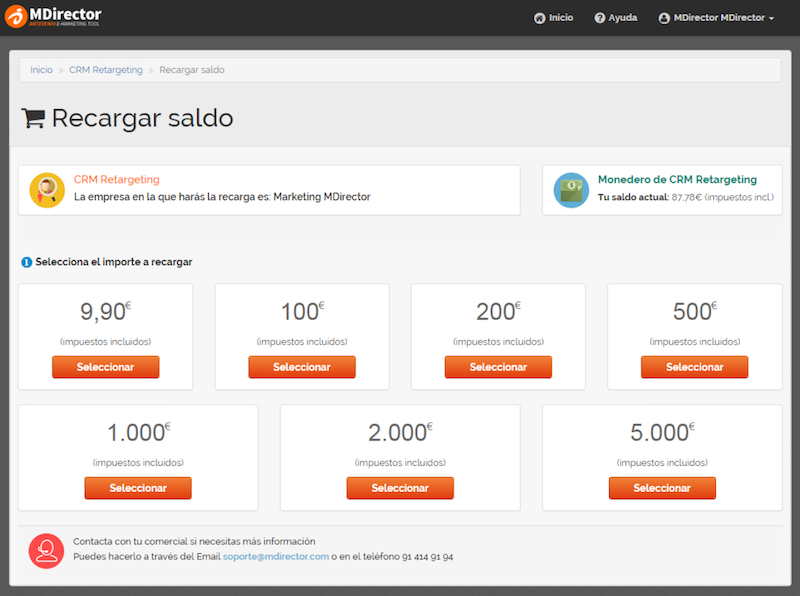Click the 9,90€ price text
This screenshot has height=596, width=800.
click(x=106, y=311)
